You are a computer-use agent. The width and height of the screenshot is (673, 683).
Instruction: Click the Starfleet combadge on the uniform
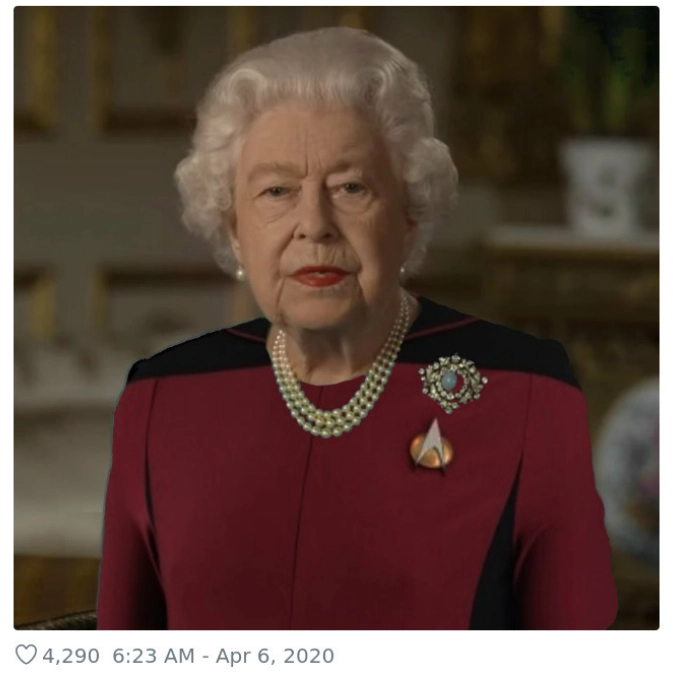[x=431, y=446]
